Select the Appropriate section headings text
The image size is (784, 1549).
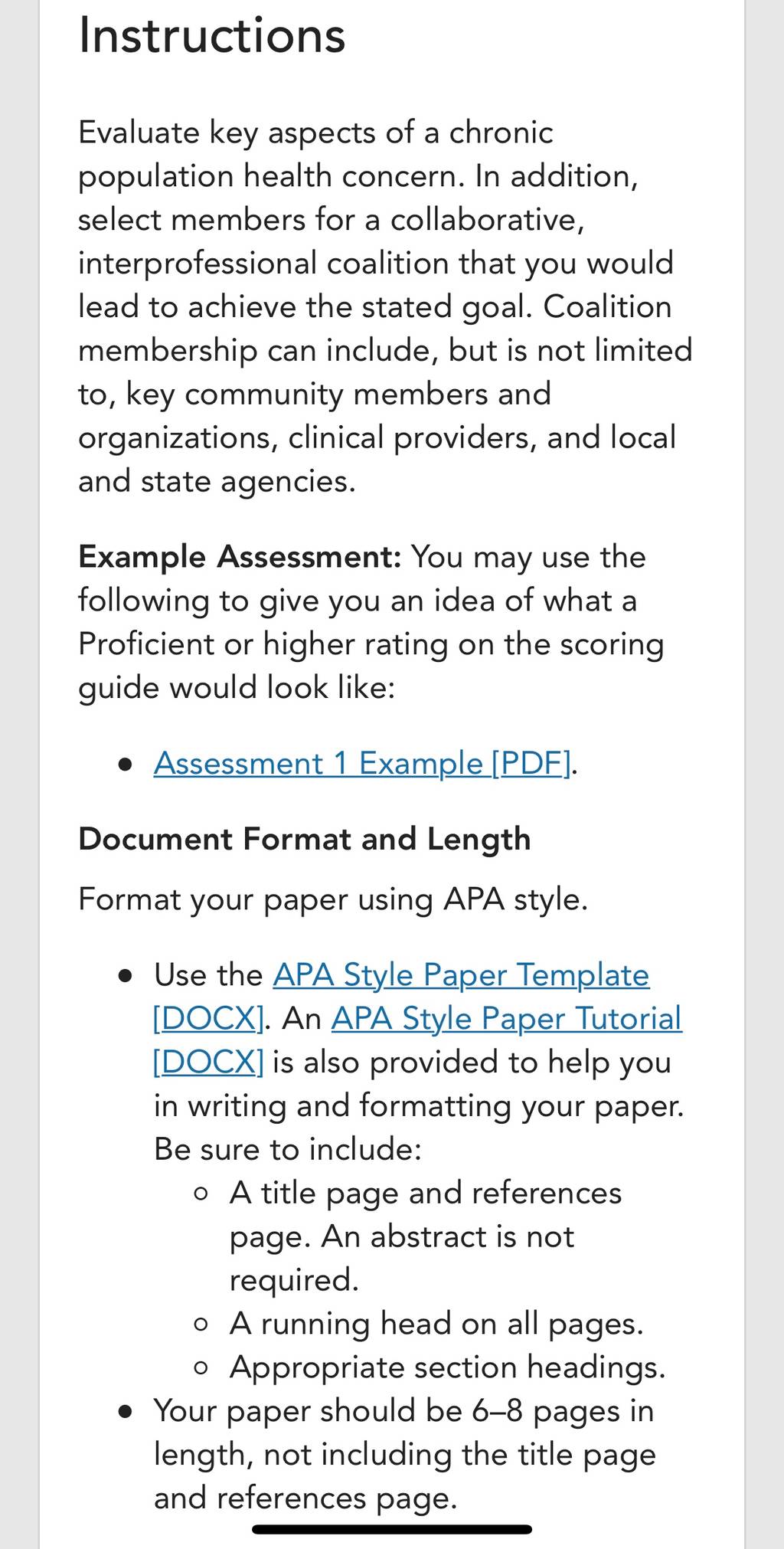pos(448,1367)
